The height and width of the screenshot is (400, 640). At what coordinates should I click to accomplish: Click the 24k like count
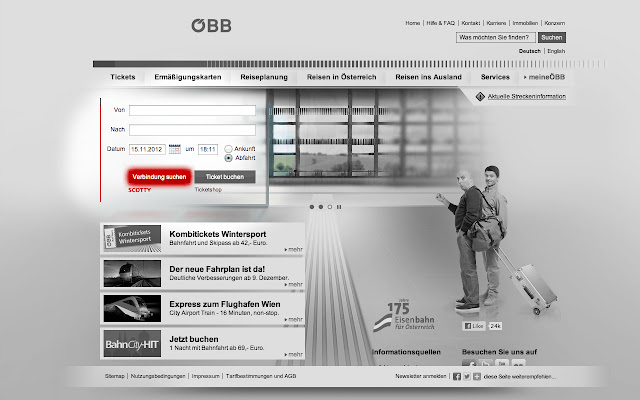(x=495, y=326)
